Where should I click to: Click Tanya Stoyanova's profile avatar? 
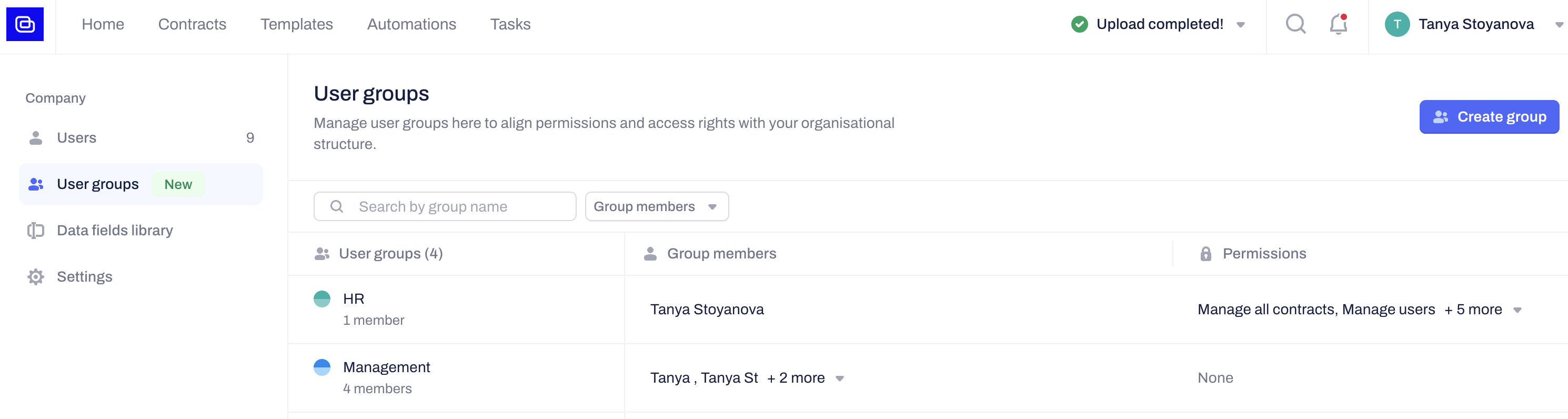click(x=1397, y=24)
